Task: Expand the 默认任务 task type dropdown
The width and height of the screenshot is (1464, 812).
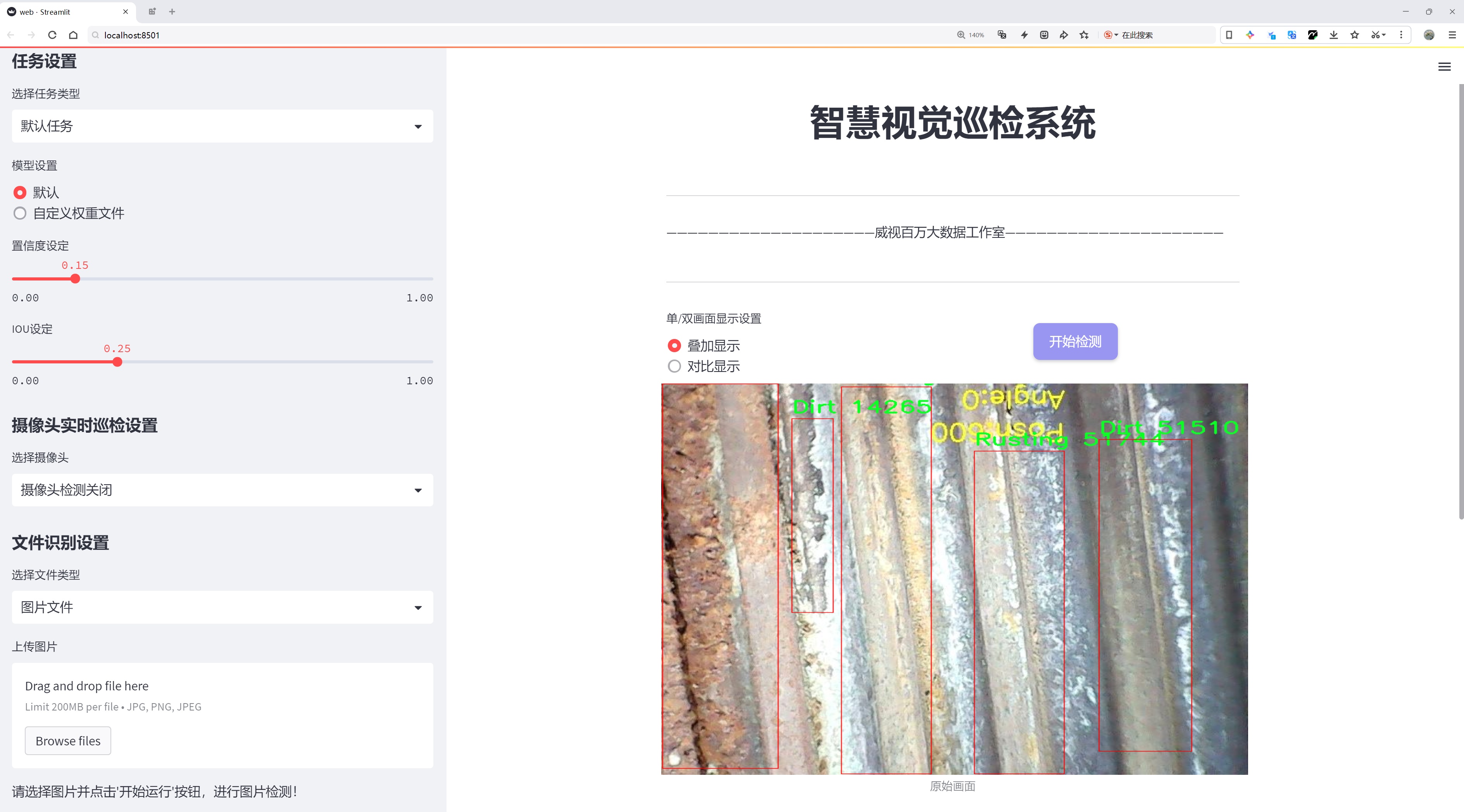Action: [x=222, y=126]
